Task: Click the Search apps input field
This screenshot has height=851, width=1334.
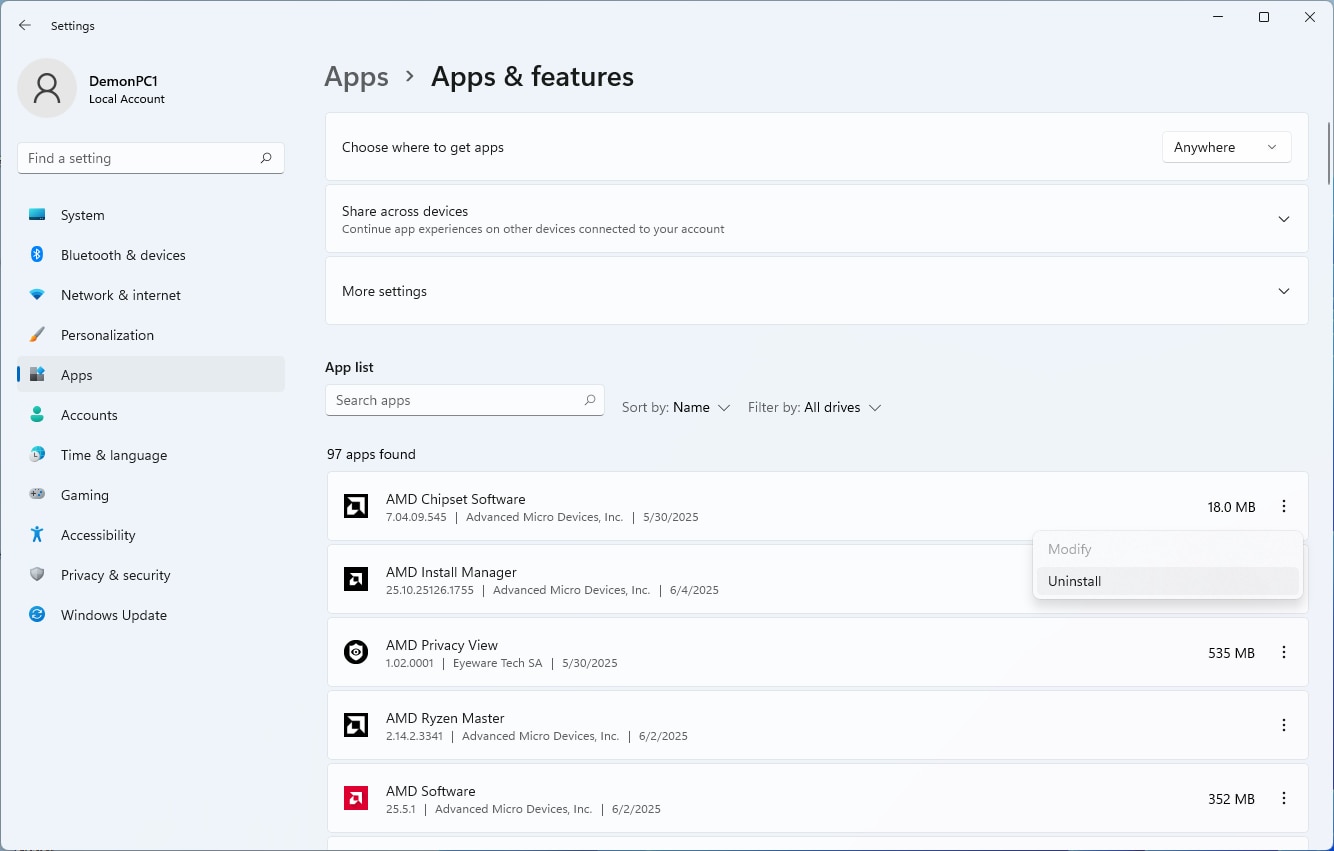Action: [x=465, y=400]
